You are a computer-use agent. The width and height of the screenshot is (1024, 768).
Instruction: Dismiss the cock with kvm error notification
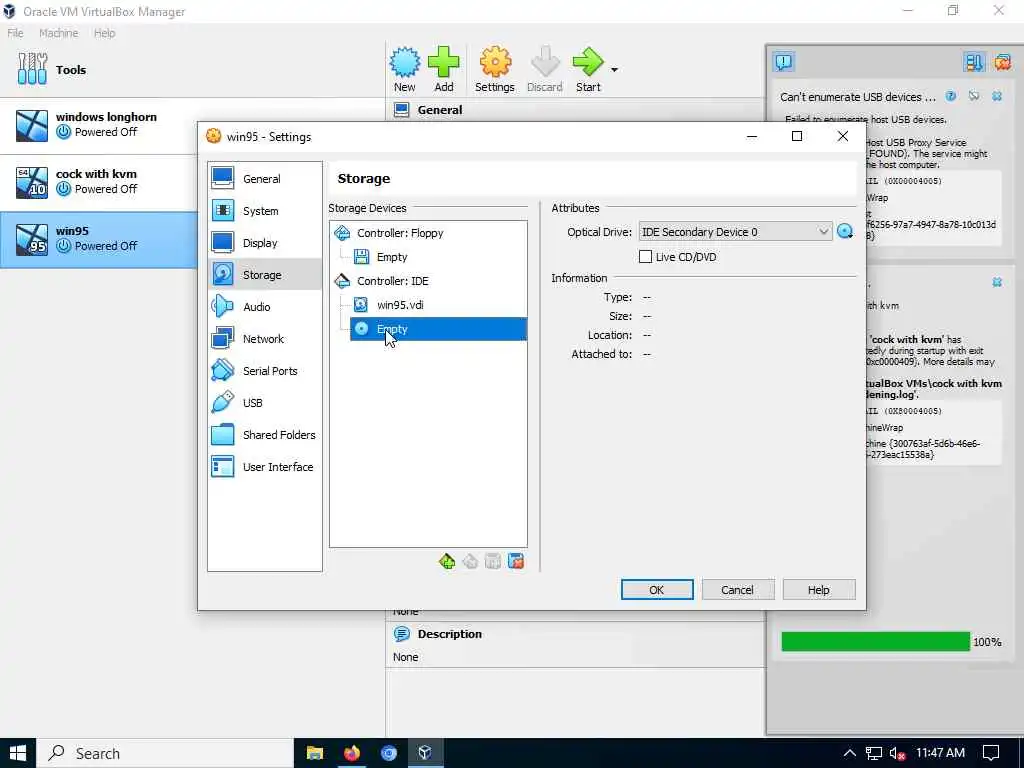997,282
